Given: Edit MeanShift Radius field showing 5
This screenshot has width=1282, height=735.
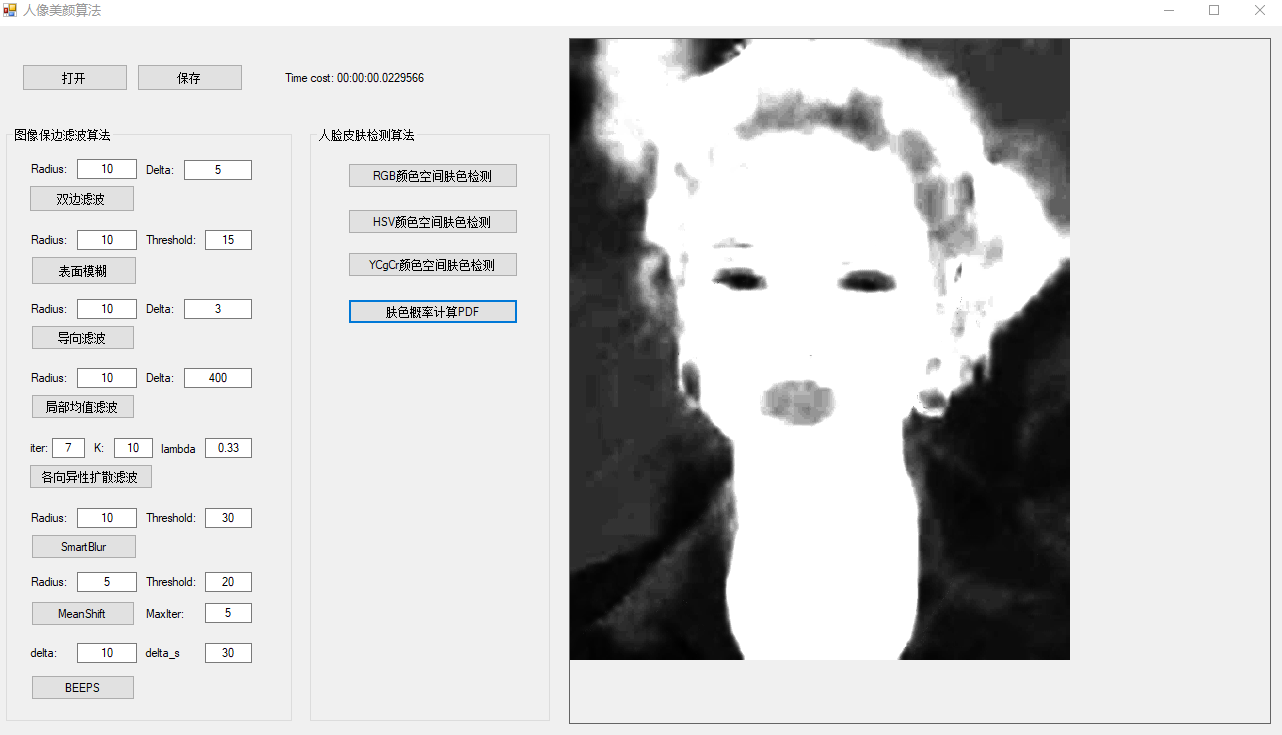Looking at the screenshot, I should pos(107,582).
